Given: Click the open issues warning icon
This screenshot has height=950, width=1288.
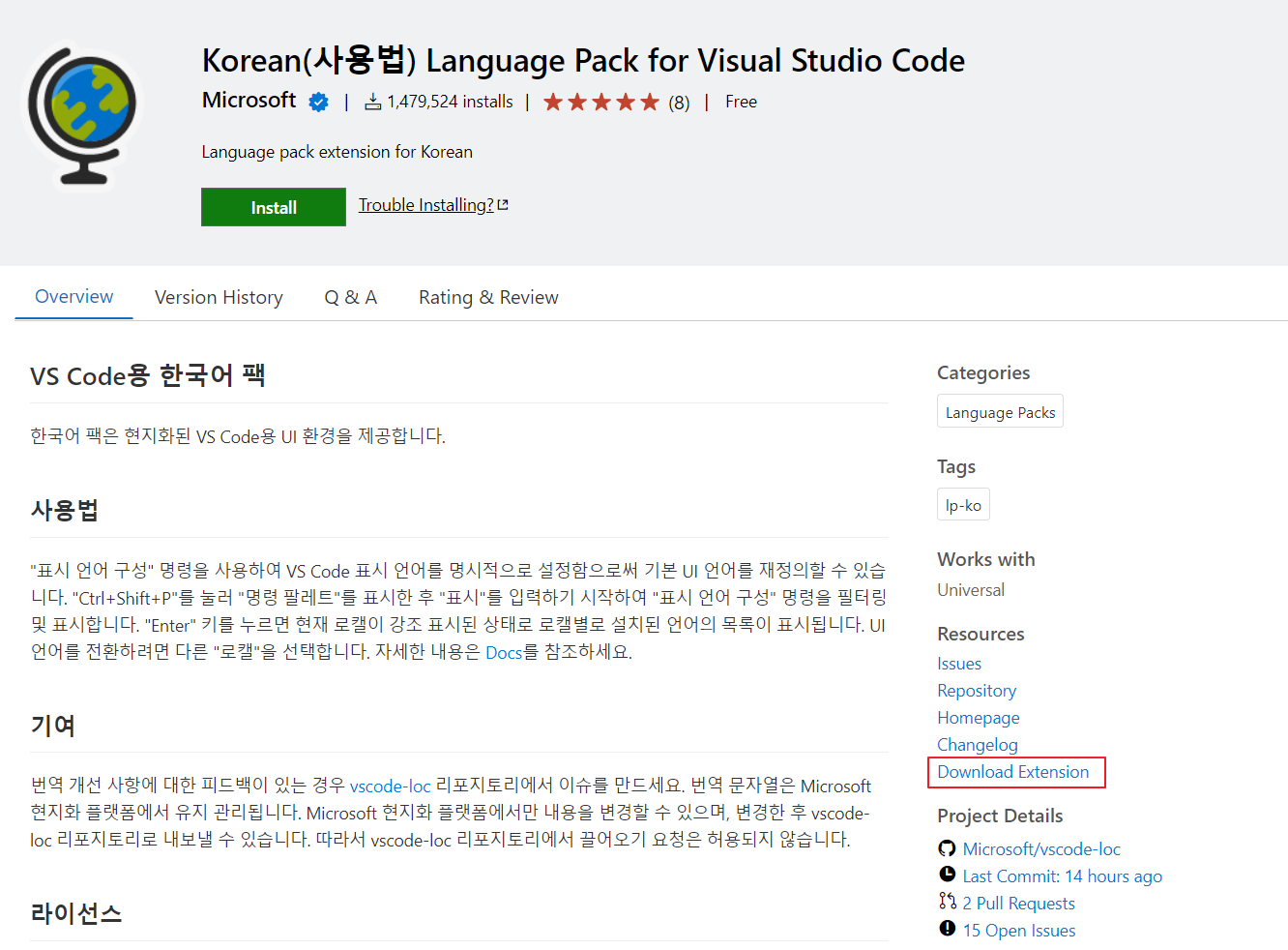Looking at the screenshot, I should point(947,929).
